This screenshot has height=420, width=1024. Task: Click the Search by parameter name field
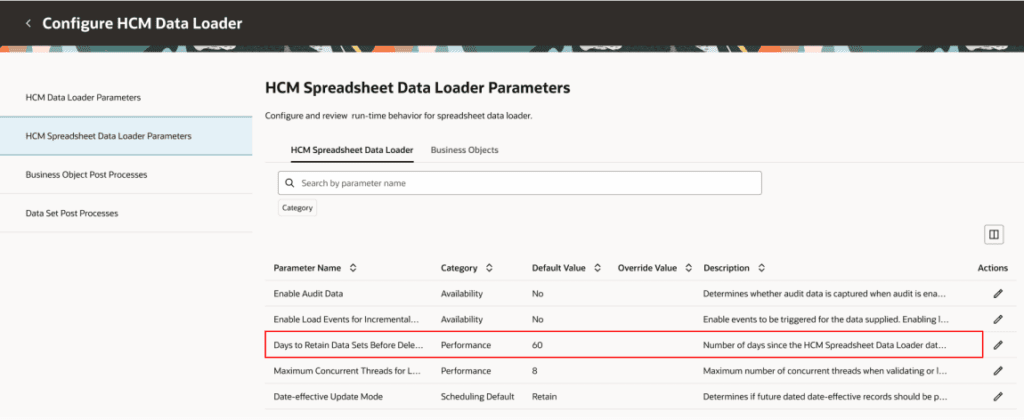coord(520,184)
